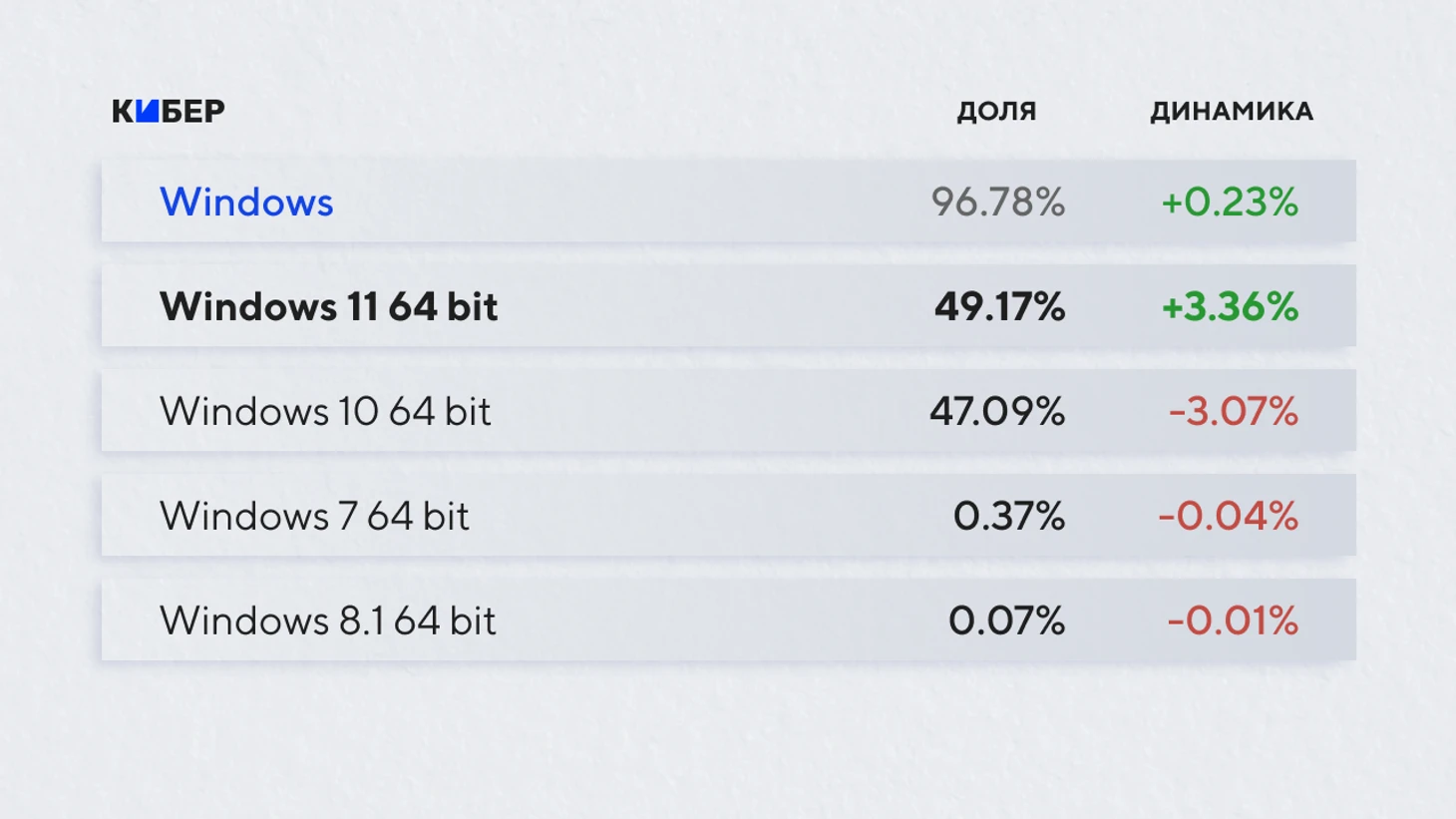Open the blue Windows category link
The width and height of the screenshot is (1456, 819).
pyautogui.click(x=246, y=203)
